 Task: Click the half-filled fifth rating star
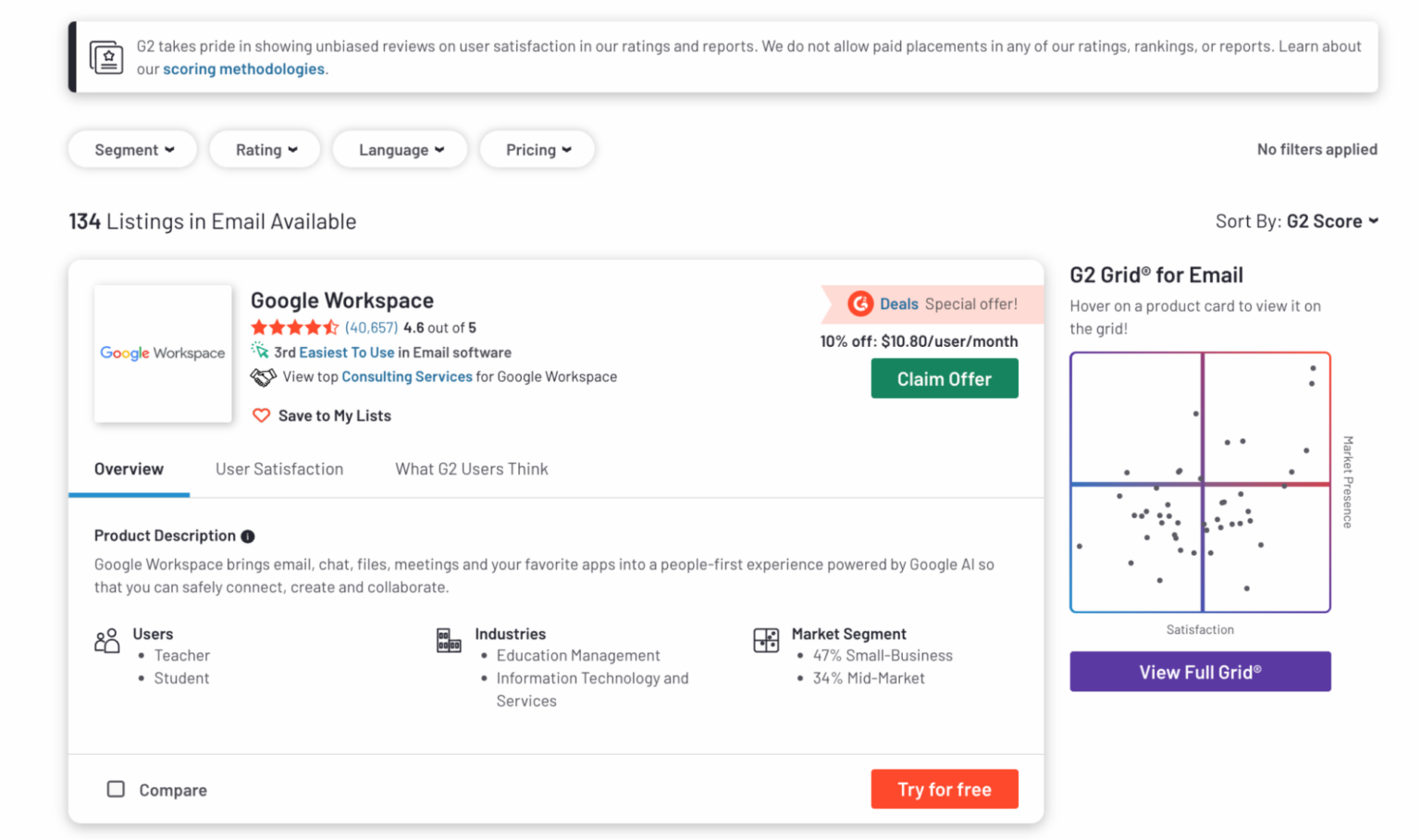tap(330, 327)
